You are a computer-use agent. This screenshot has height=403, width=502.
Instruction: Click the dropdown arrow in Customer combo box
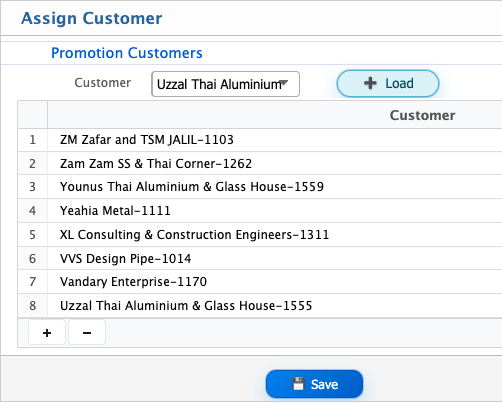(x=284, y=82)
